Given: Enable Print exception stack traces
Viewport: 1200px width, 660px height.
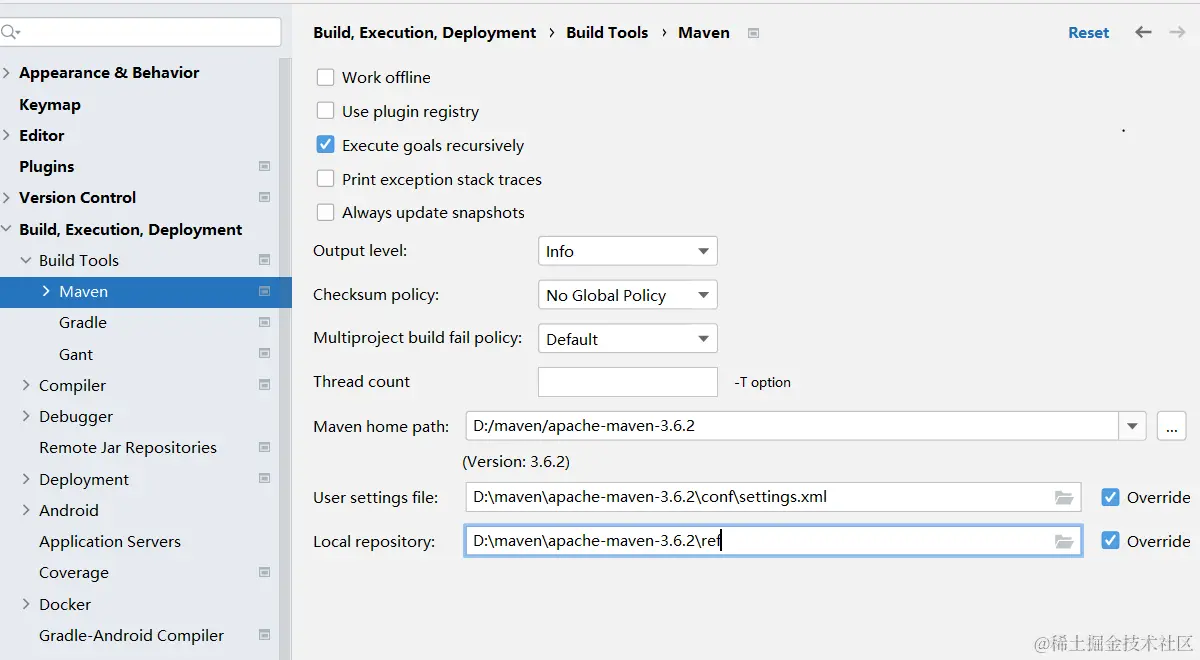Looking at the screenshot, I should [x=325, y=179].
